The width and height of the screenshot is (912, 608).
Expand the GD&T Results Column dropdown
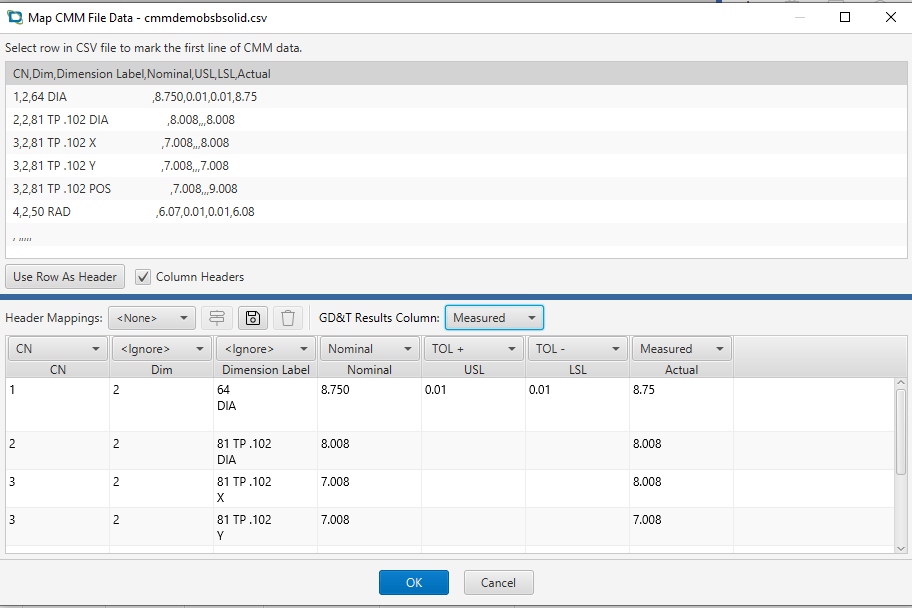pos(494,318)
